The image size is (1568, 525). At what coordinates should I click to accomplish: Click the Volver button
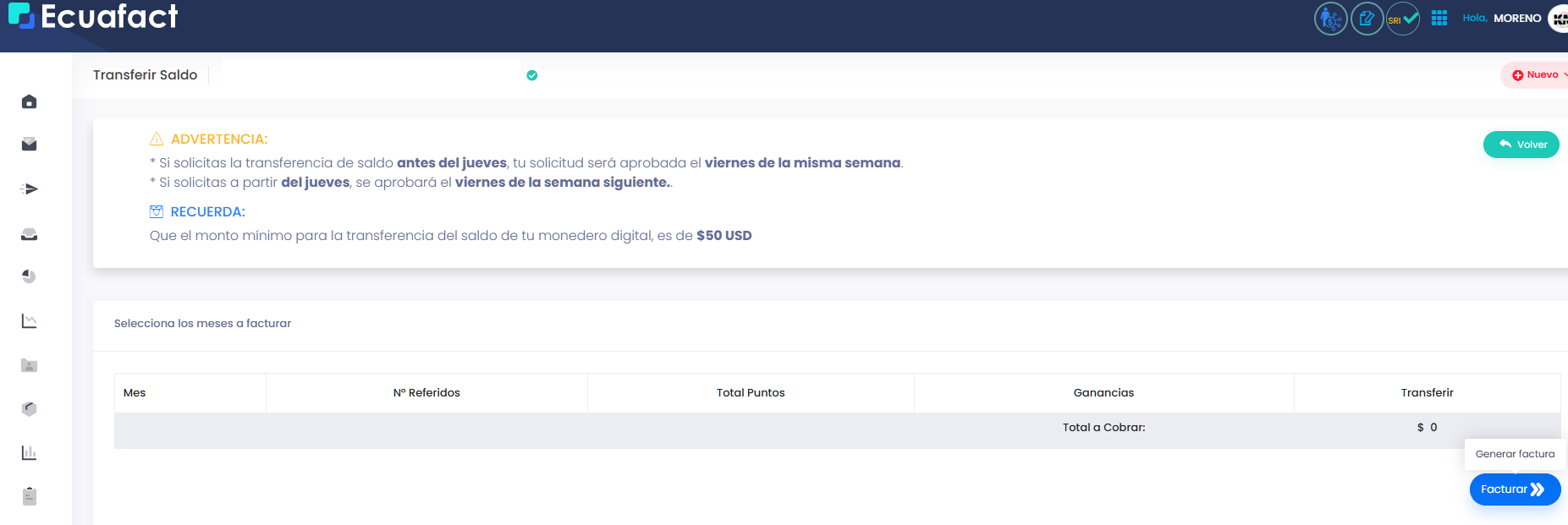tap(1521, 145)
